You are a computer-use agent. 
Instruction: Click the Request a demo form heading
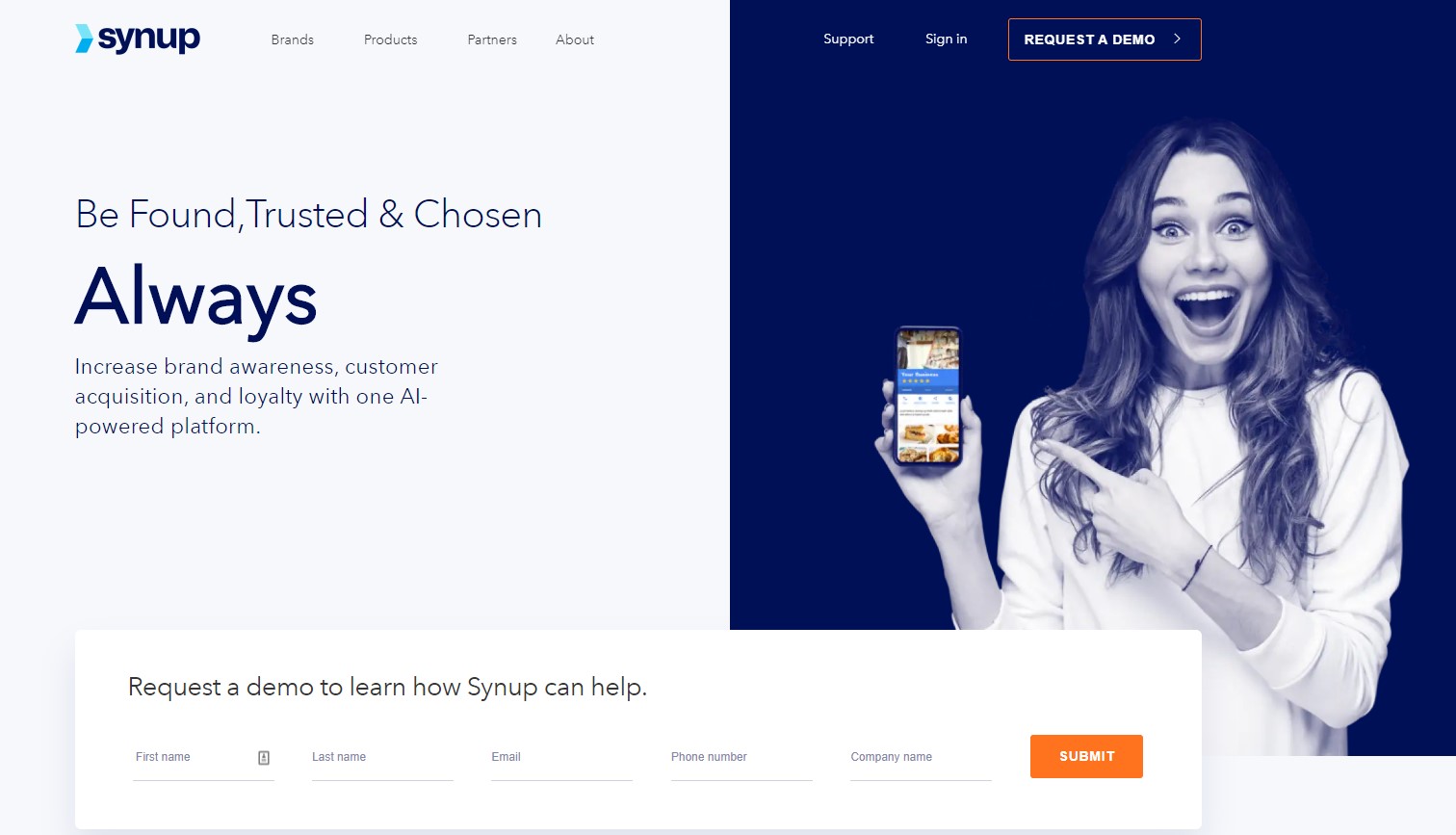click(x=387, y=687)
